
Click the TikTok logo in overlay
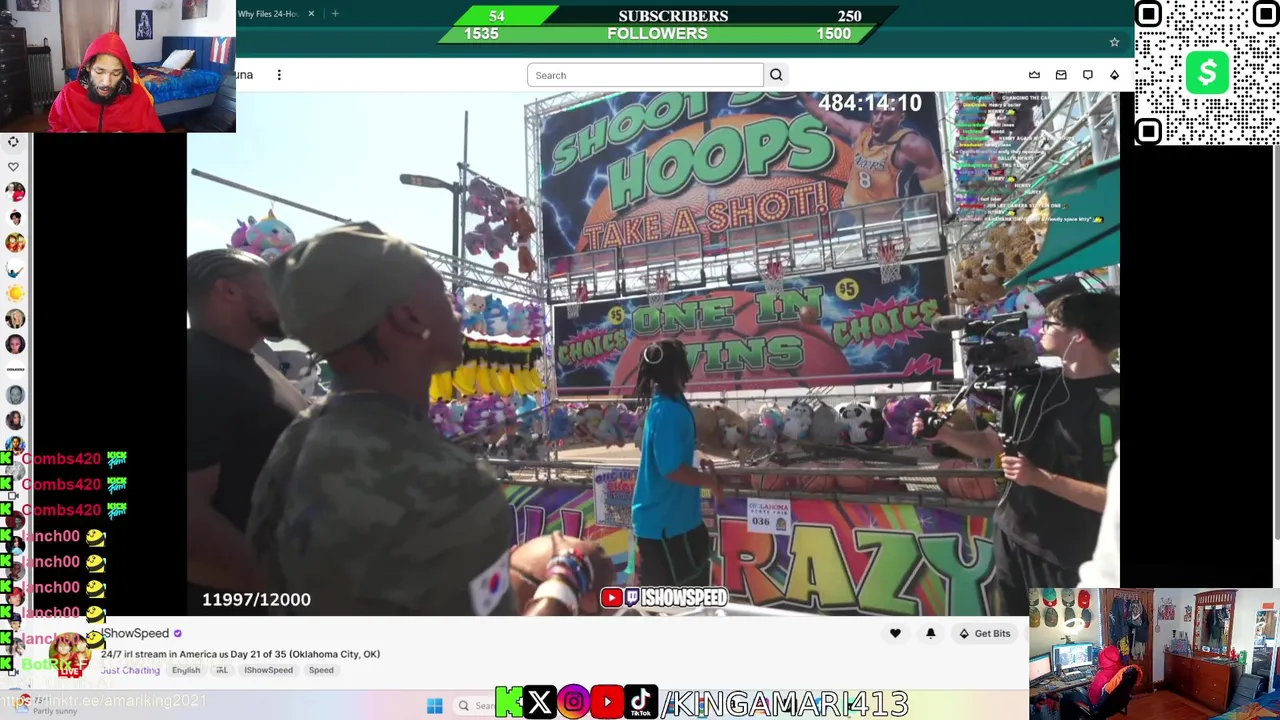pyautogui.click(x=641, y=703)
